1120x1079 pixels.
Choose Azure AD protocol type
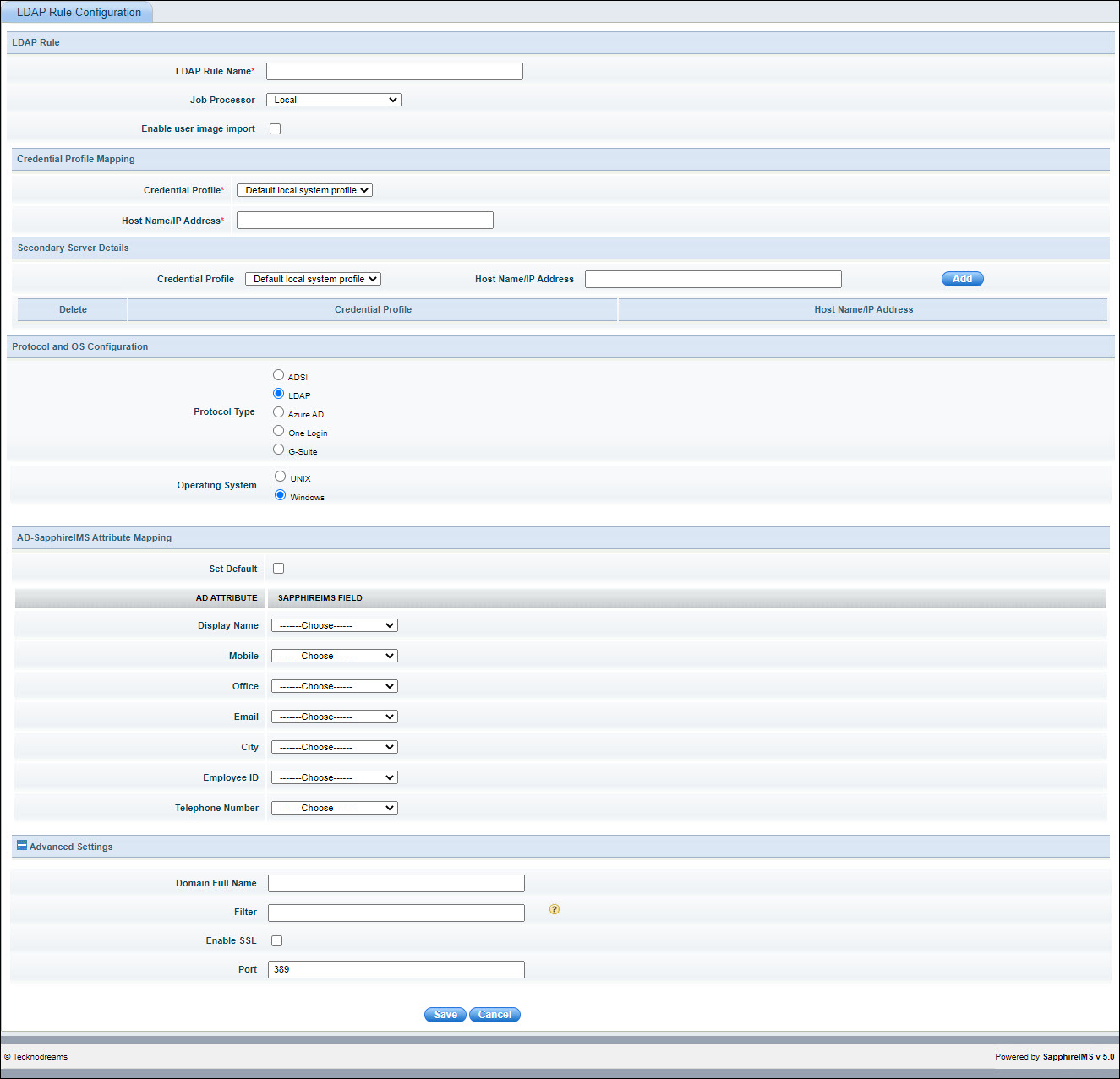tap(278, 412)
